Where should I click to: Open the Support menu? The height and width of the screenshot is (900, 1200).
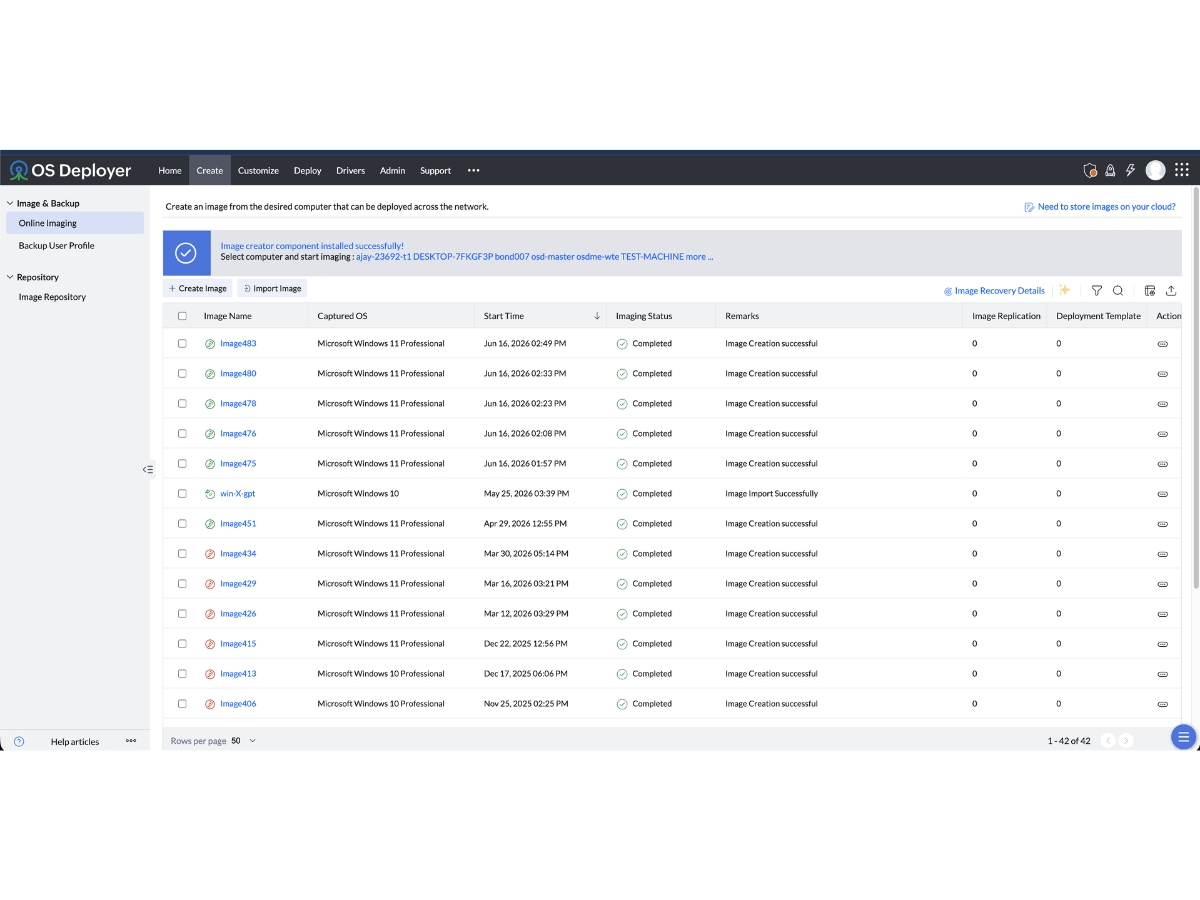pos(435,170)
